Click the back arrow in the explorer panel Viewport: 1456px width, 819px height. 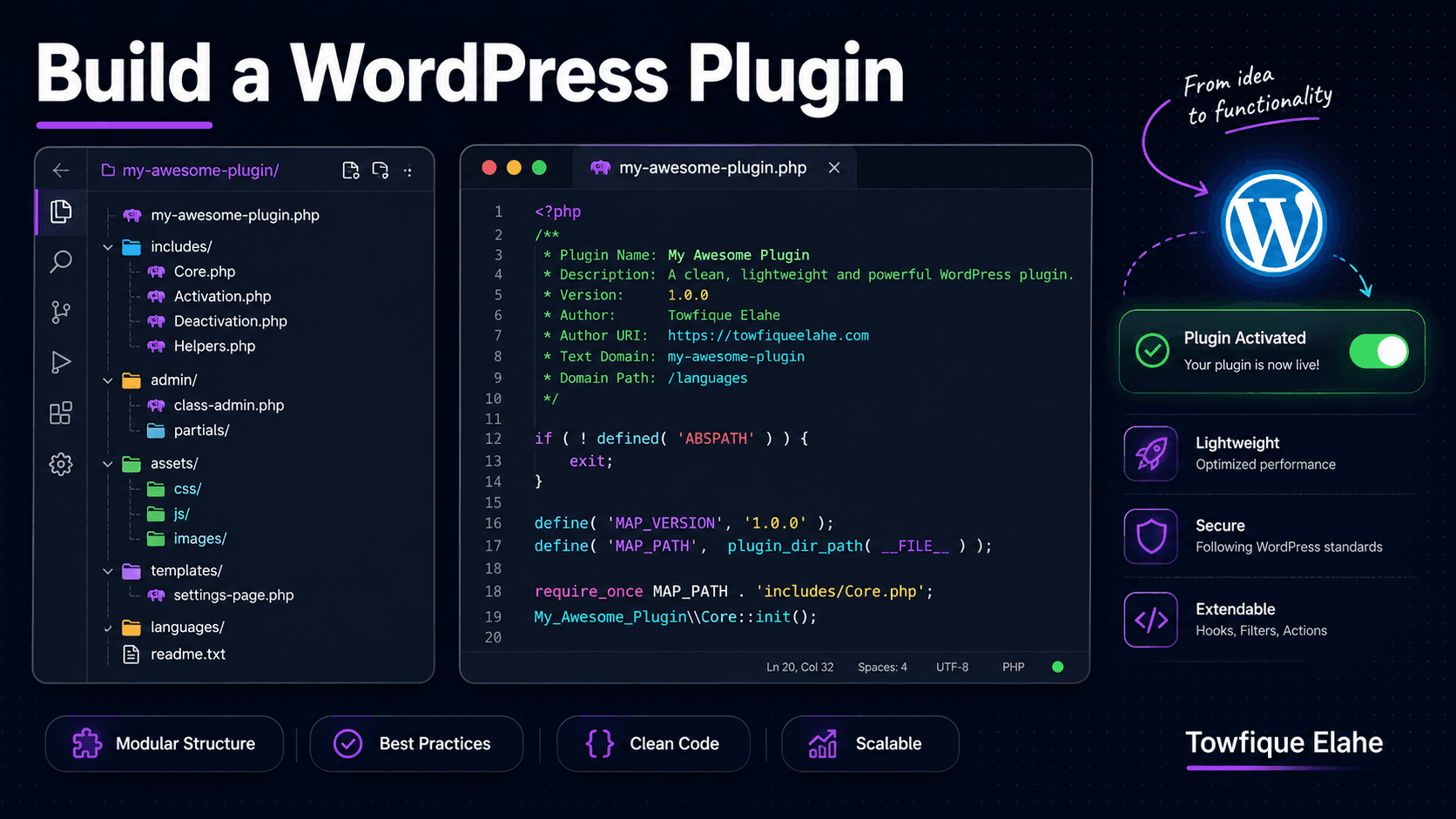pyautogui.click(x=61, y=171)
